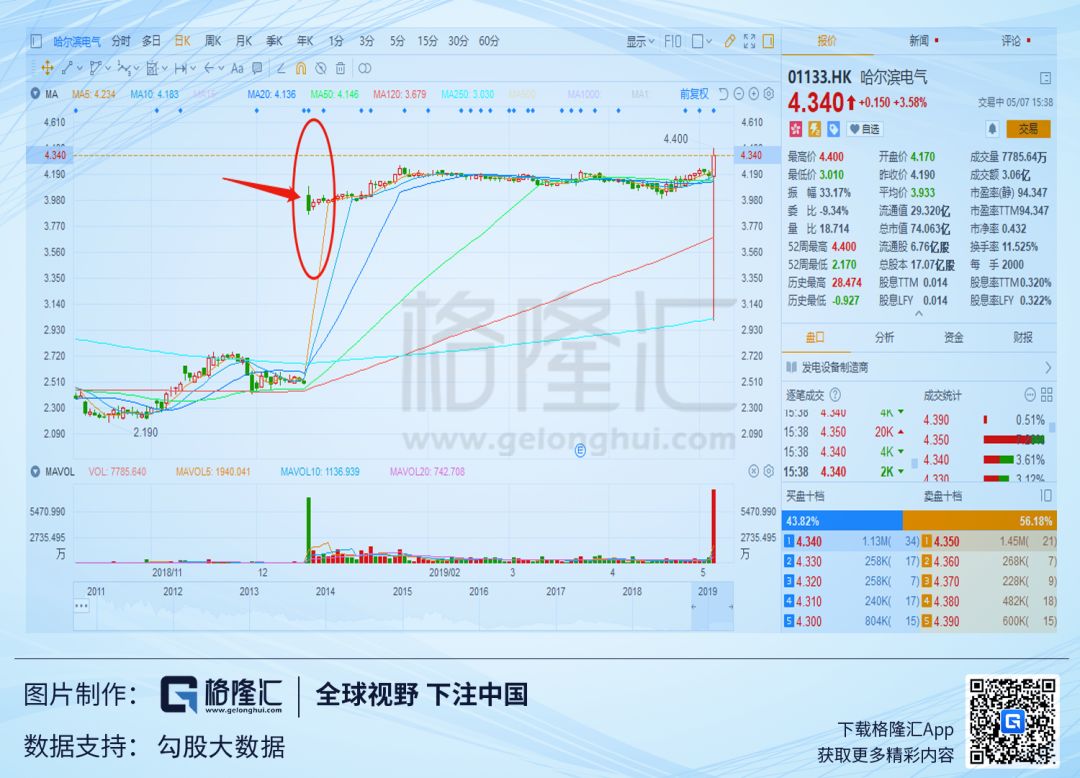Open the 资金 capital flow tab
1080x778 pixels.
[954, 337]
